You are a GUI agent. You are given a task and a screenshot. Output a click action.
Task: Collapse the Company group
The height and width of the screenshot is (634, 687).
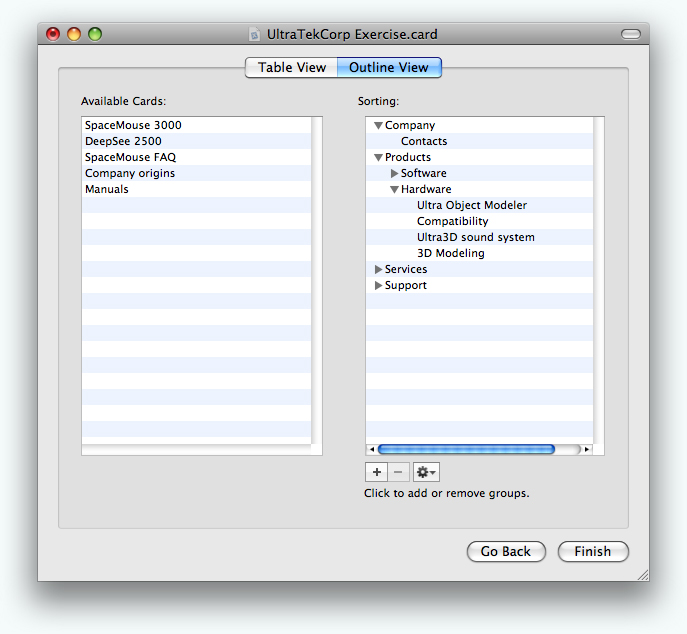[x=378, y=126]
